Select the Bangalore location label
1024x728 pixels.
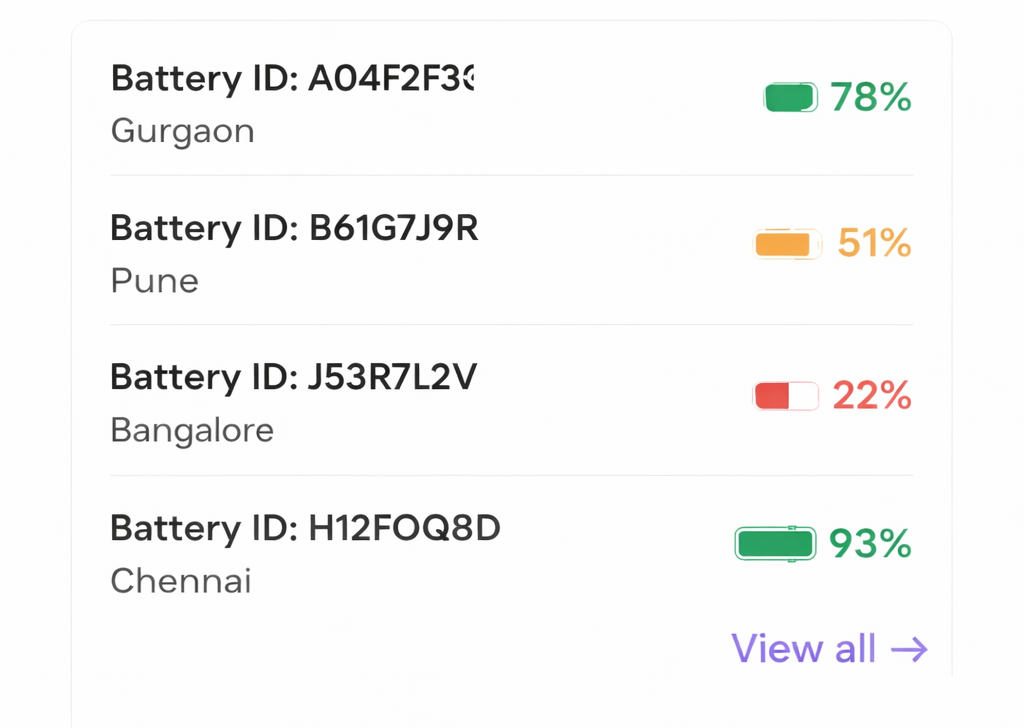(192, 430)
